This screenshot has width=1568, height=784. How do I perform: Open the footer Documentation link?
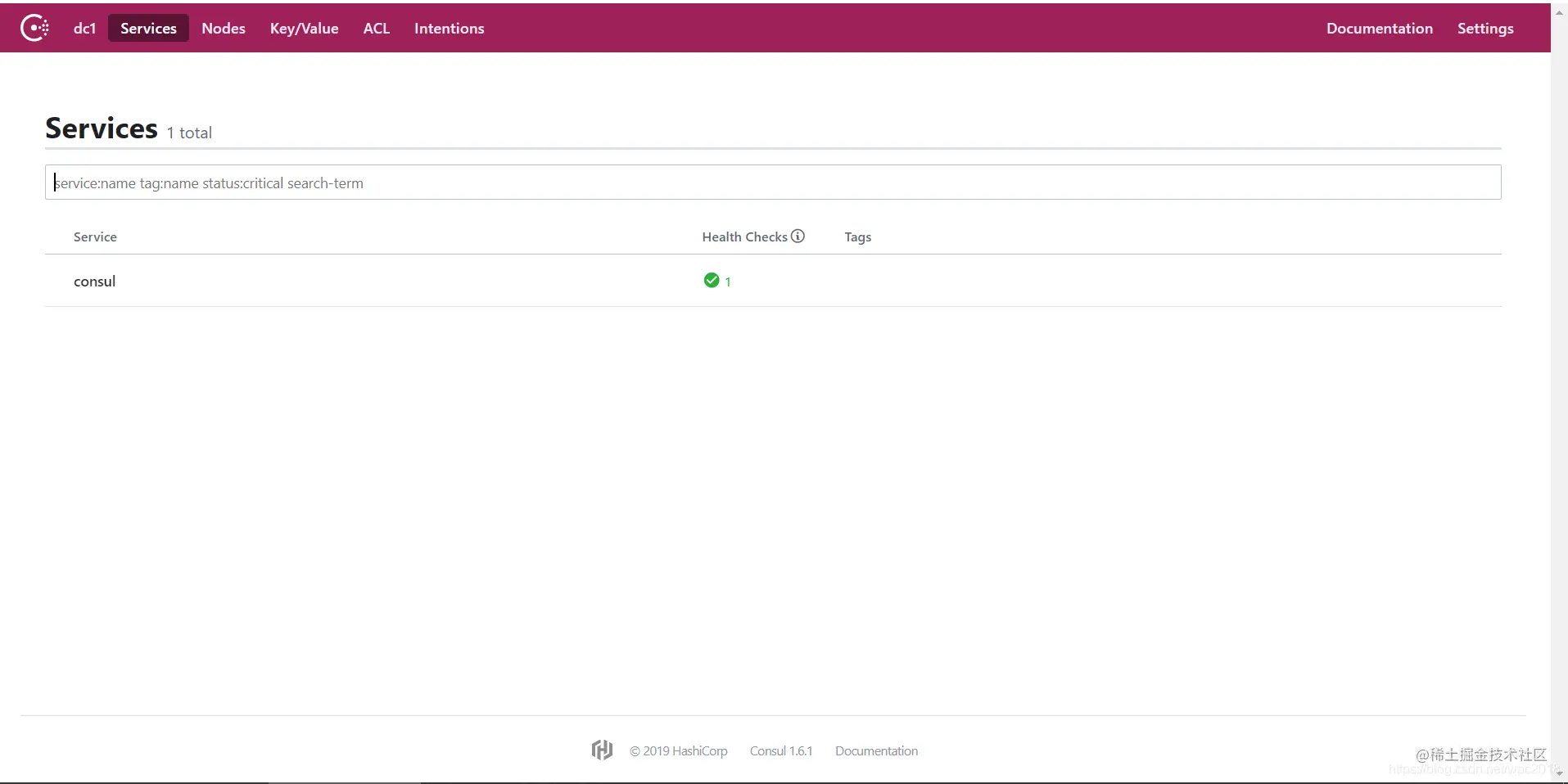(x=877, y=750)
